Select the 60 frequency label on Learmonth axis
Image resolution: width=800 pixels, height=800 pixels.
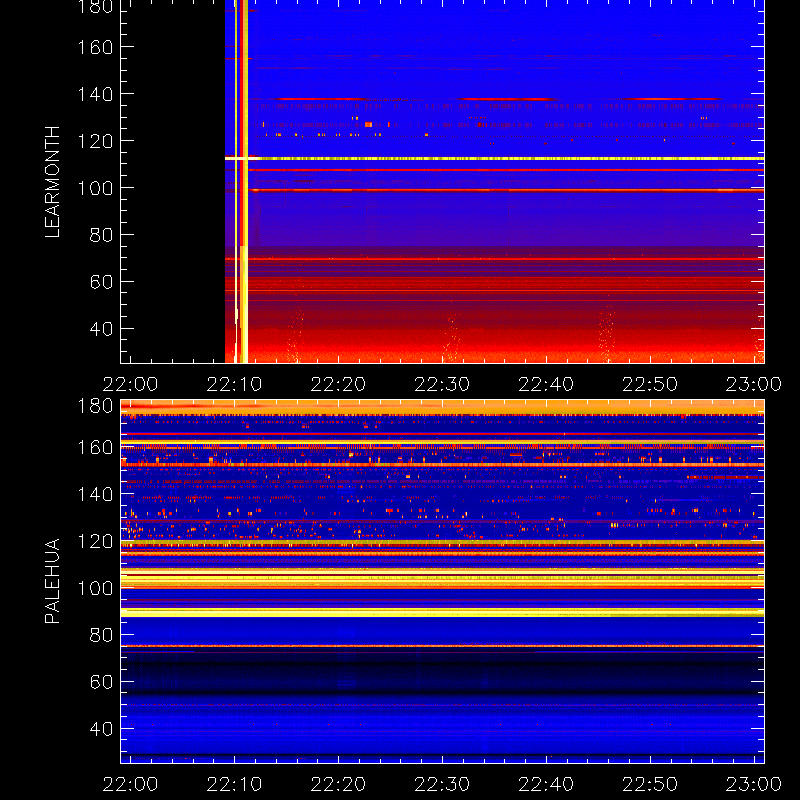pyautogui.click(x=101, y=282)
